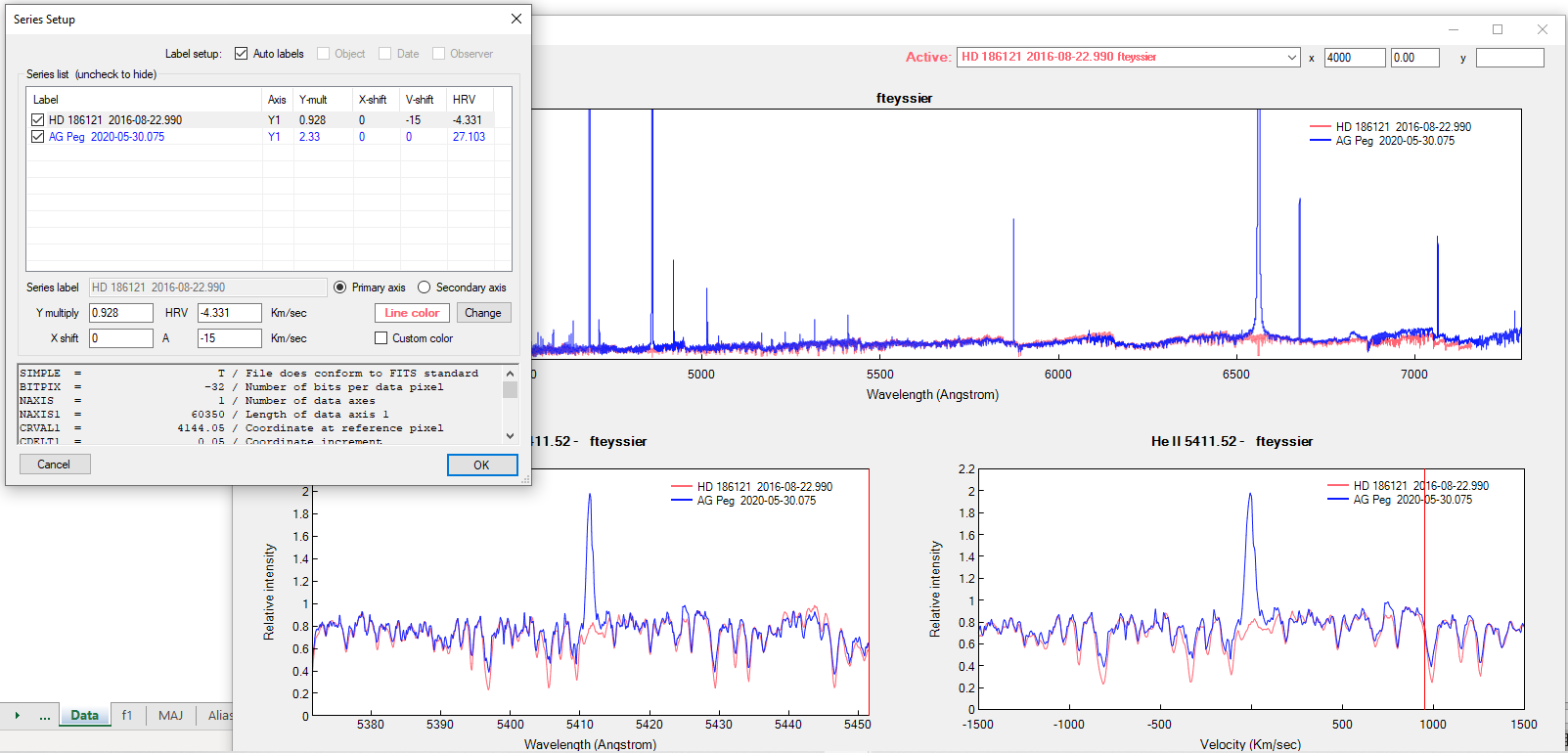
Task: Uncheck the AG Peg series checkbox
Action: 38,137
